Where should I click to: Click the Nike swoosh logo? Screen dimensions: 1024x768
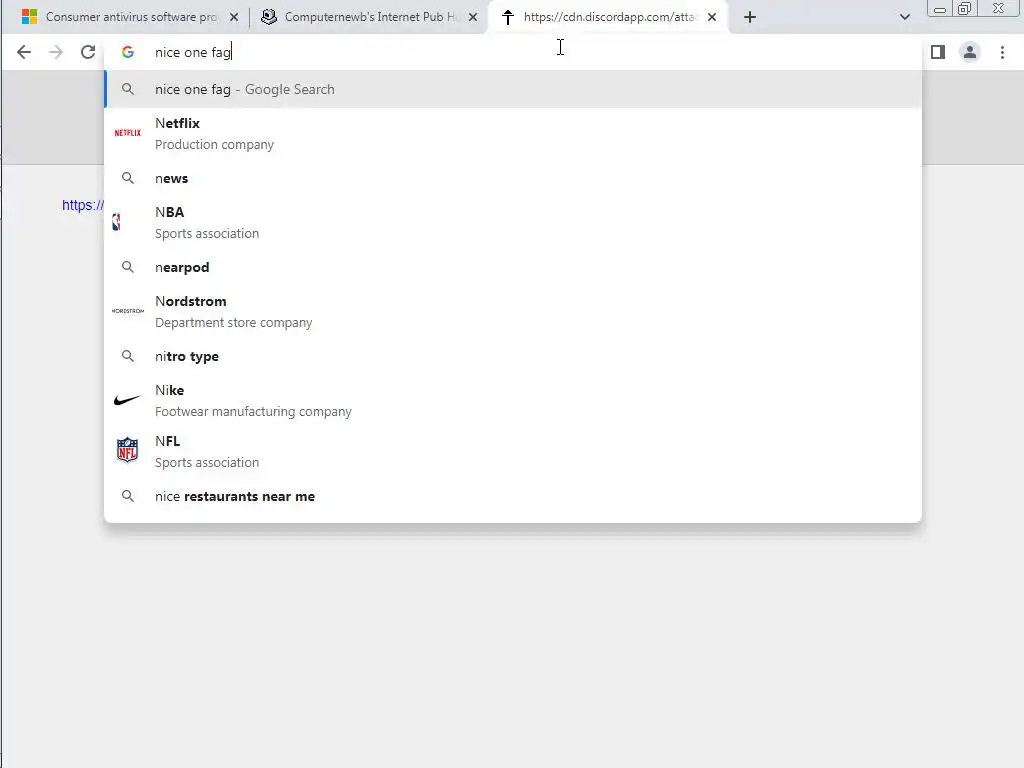[x=127, y=400]
